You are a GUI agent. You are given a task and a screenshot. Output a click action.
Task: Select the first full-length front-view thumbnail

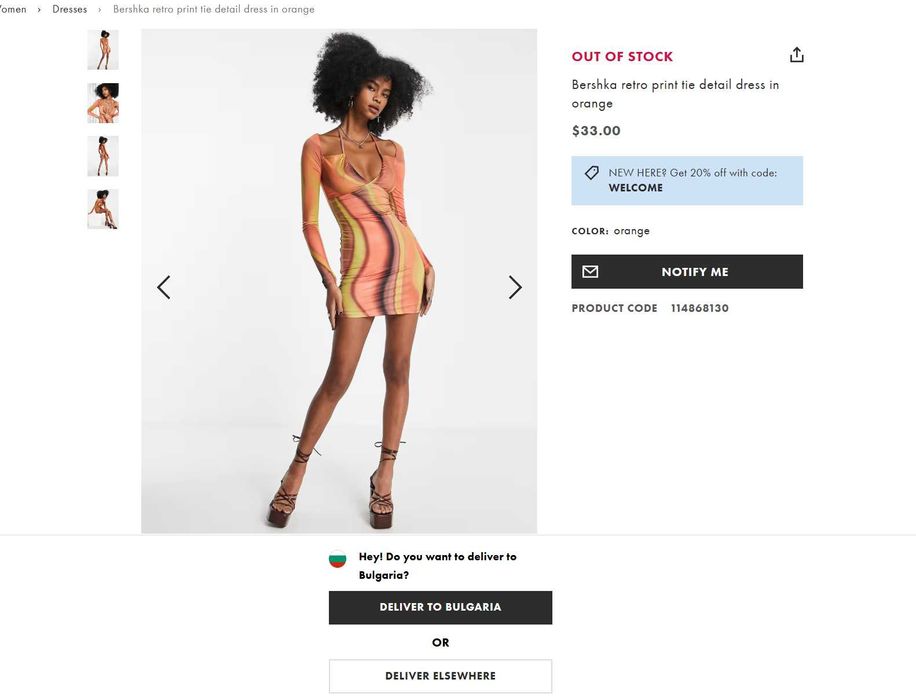tap(103, 50)
